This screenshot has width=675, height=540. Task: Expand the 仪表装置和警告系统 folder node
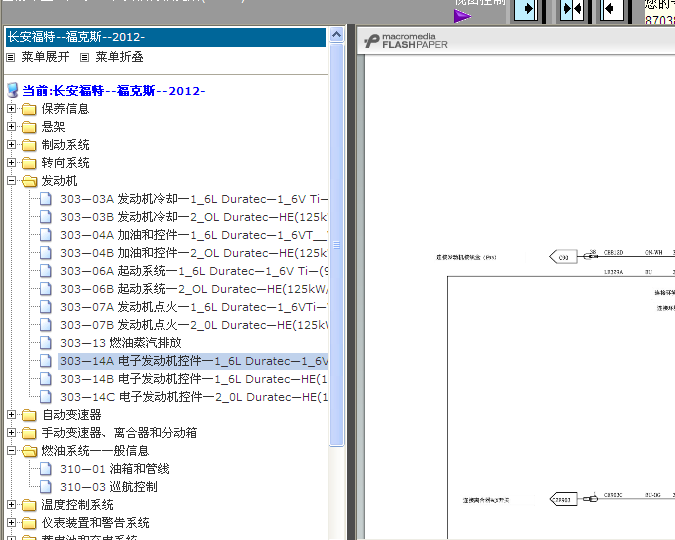click(12, 523)
